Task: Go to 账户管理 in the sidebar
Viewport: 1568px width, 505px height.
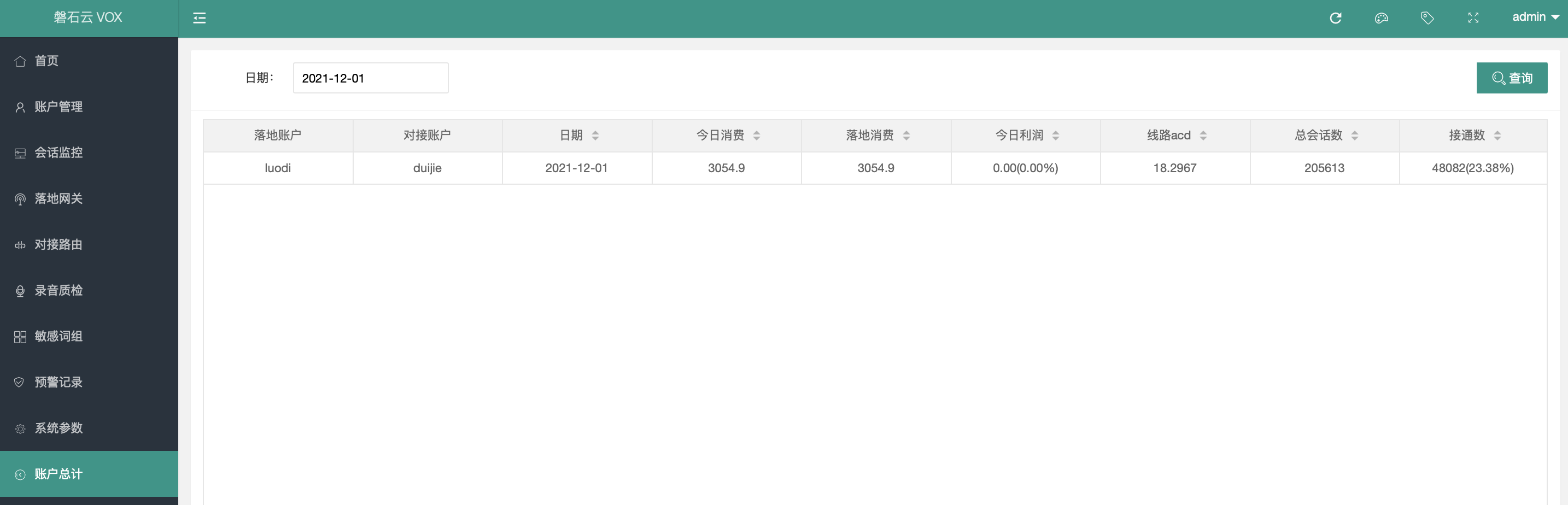Action: click(x=89, y=107)
